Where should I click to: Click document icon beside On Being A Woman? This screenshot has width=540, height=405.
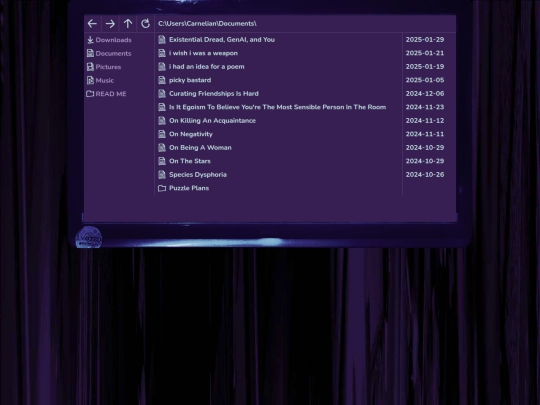tap(162, 147)
